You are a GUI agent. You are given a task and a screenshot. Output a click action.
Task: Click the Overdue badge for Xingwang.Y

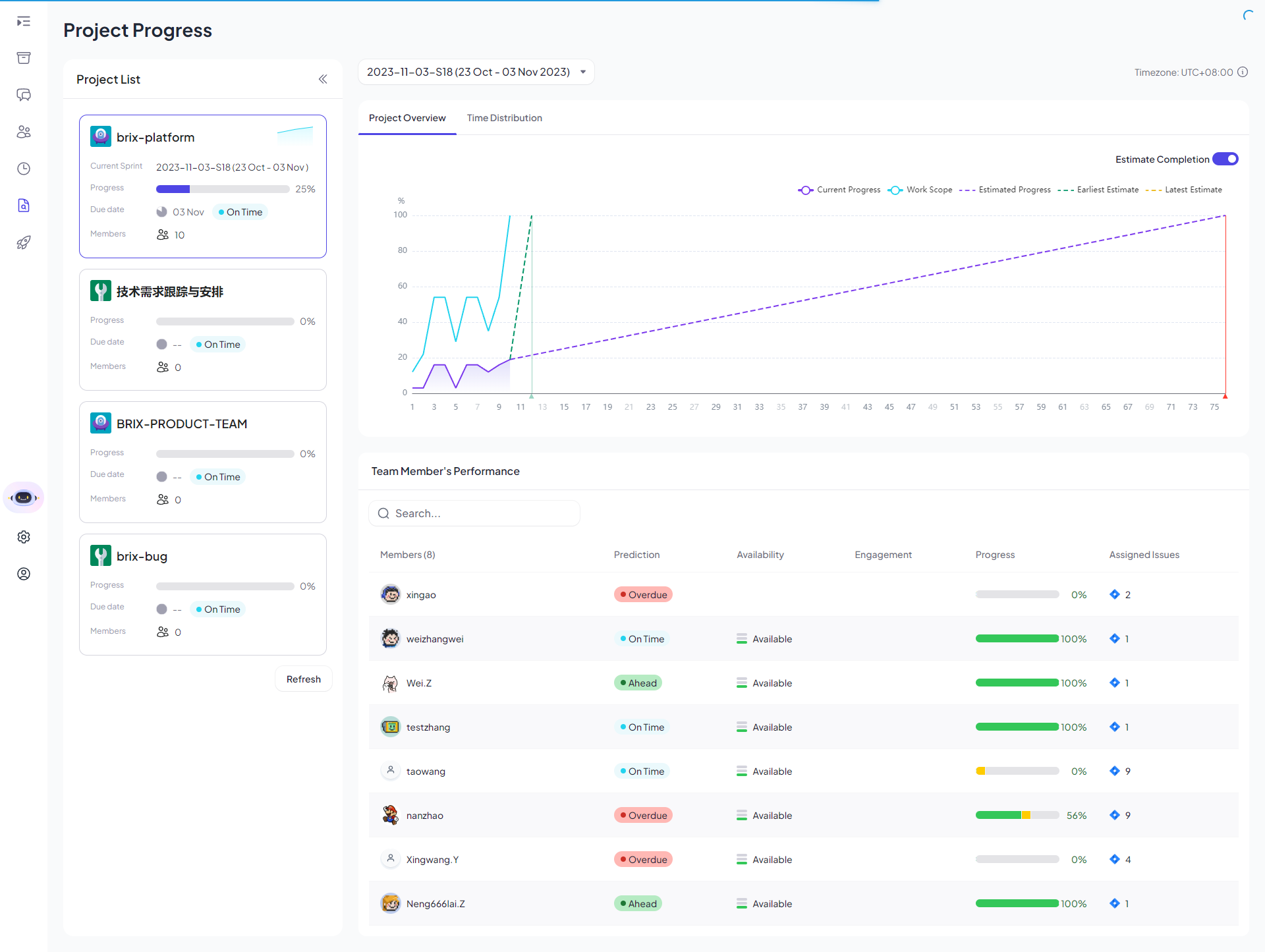(643, 859)
